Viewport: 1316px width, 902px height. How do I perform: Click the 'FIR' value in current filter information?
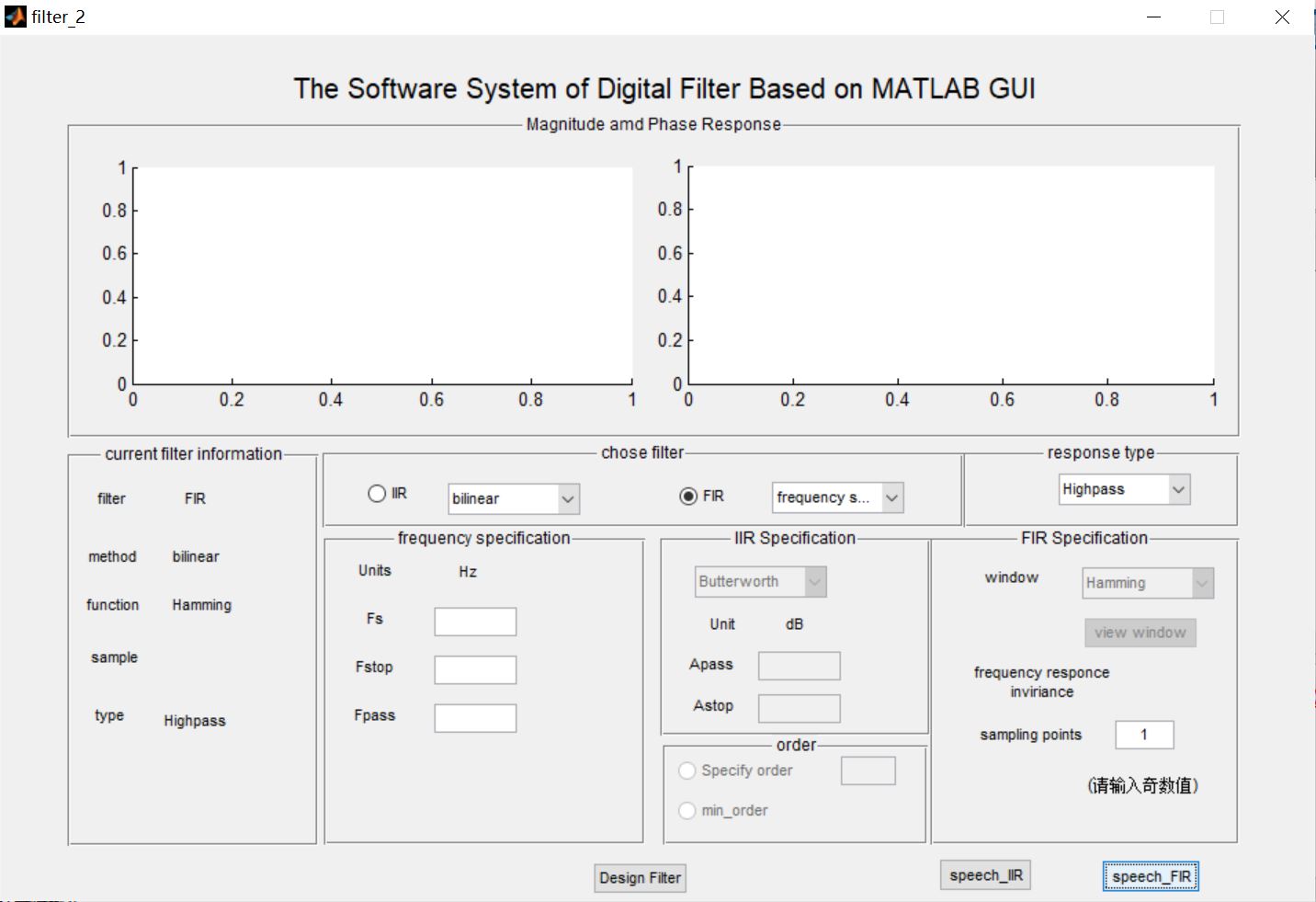point(195,498)
